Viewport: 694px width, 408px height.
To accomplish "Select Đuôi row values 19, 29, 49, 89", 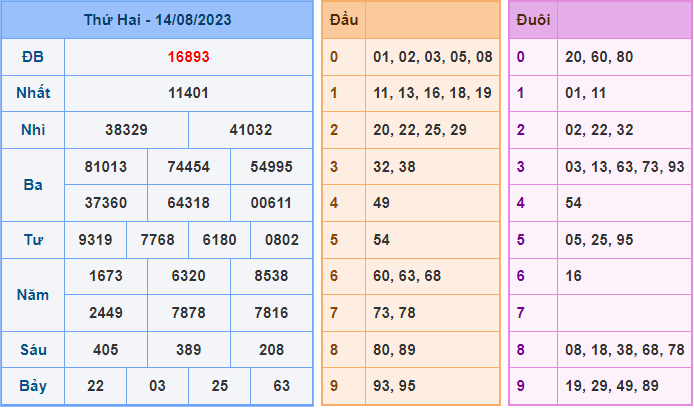I will pos(612,386).
